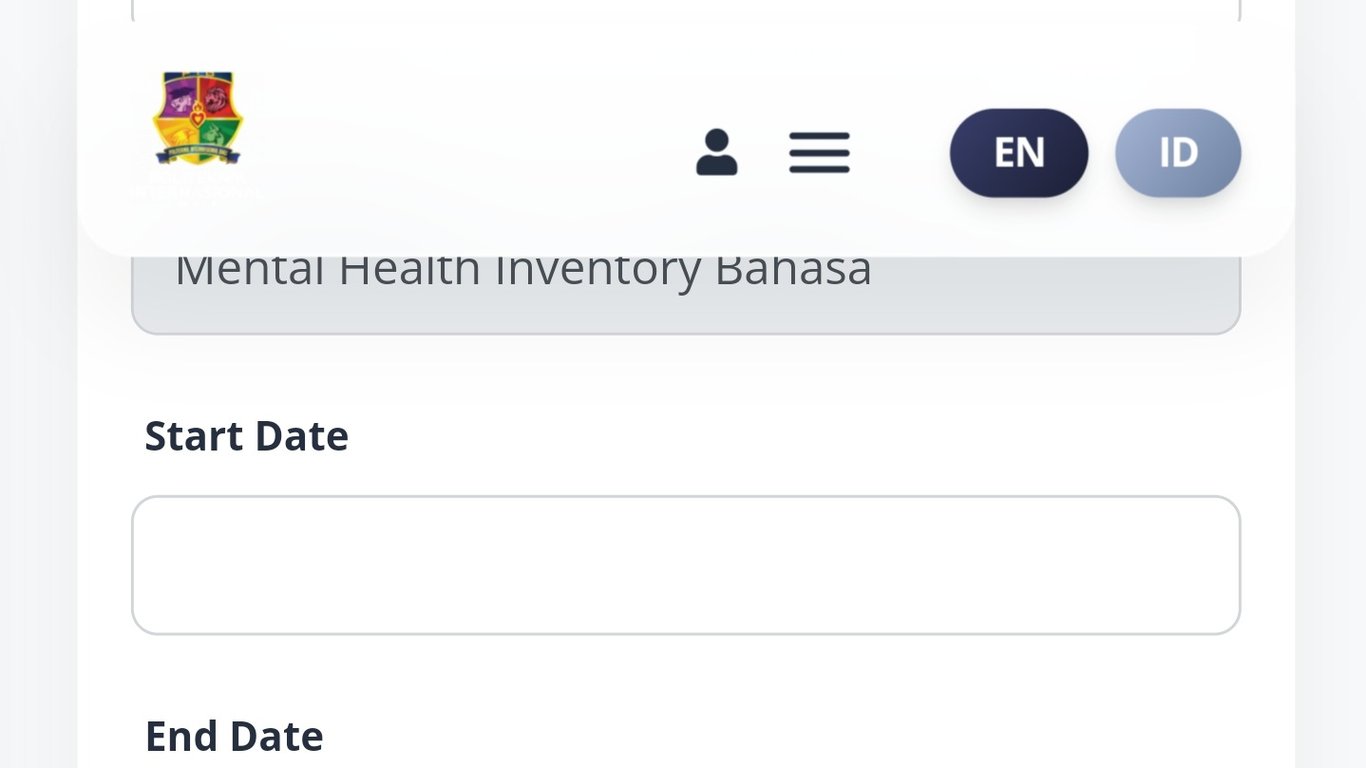This screenshot has width=1366, height=768.
Task: Click the faint text beneath the crest logo
Action: click(x=197, y=191)
